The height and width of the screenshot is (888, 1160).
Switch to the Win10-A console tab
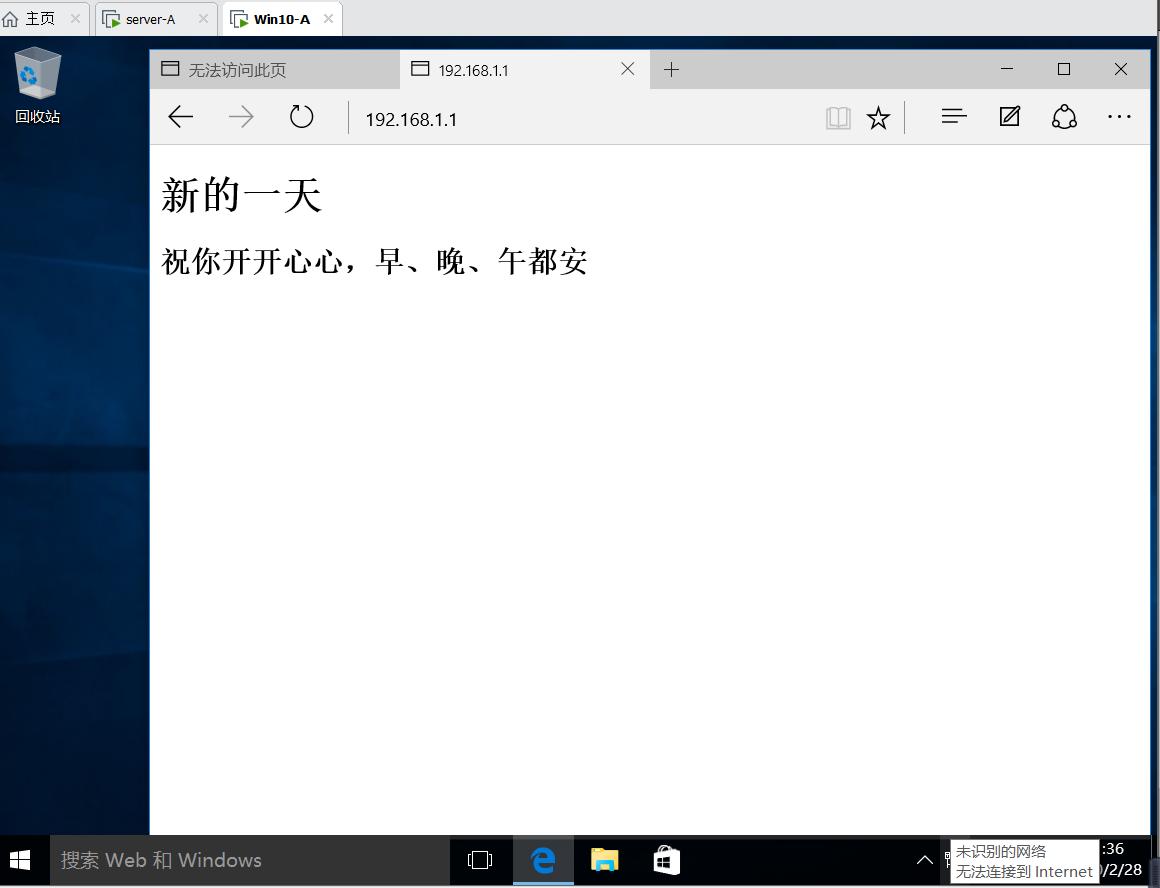(x=277, y=18)
